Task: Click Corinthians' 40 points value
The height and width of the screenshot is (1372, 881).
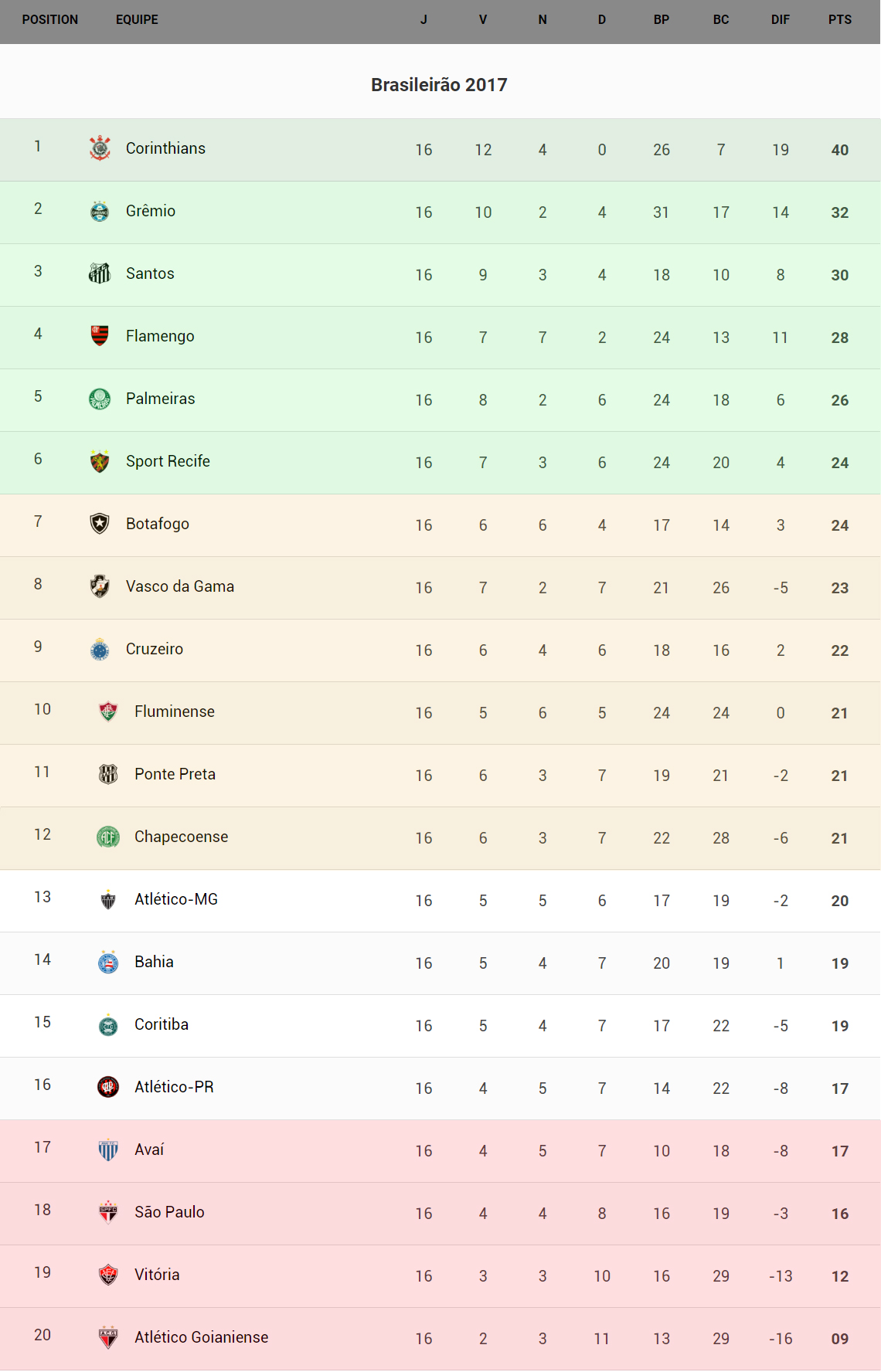Action: (839, 150)
